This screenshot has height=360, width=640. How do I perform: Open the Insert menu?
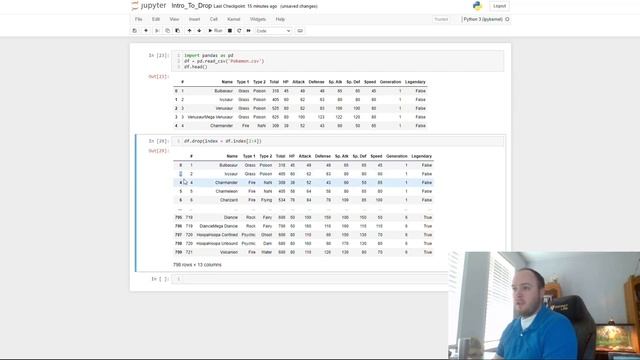click(194, 19)
